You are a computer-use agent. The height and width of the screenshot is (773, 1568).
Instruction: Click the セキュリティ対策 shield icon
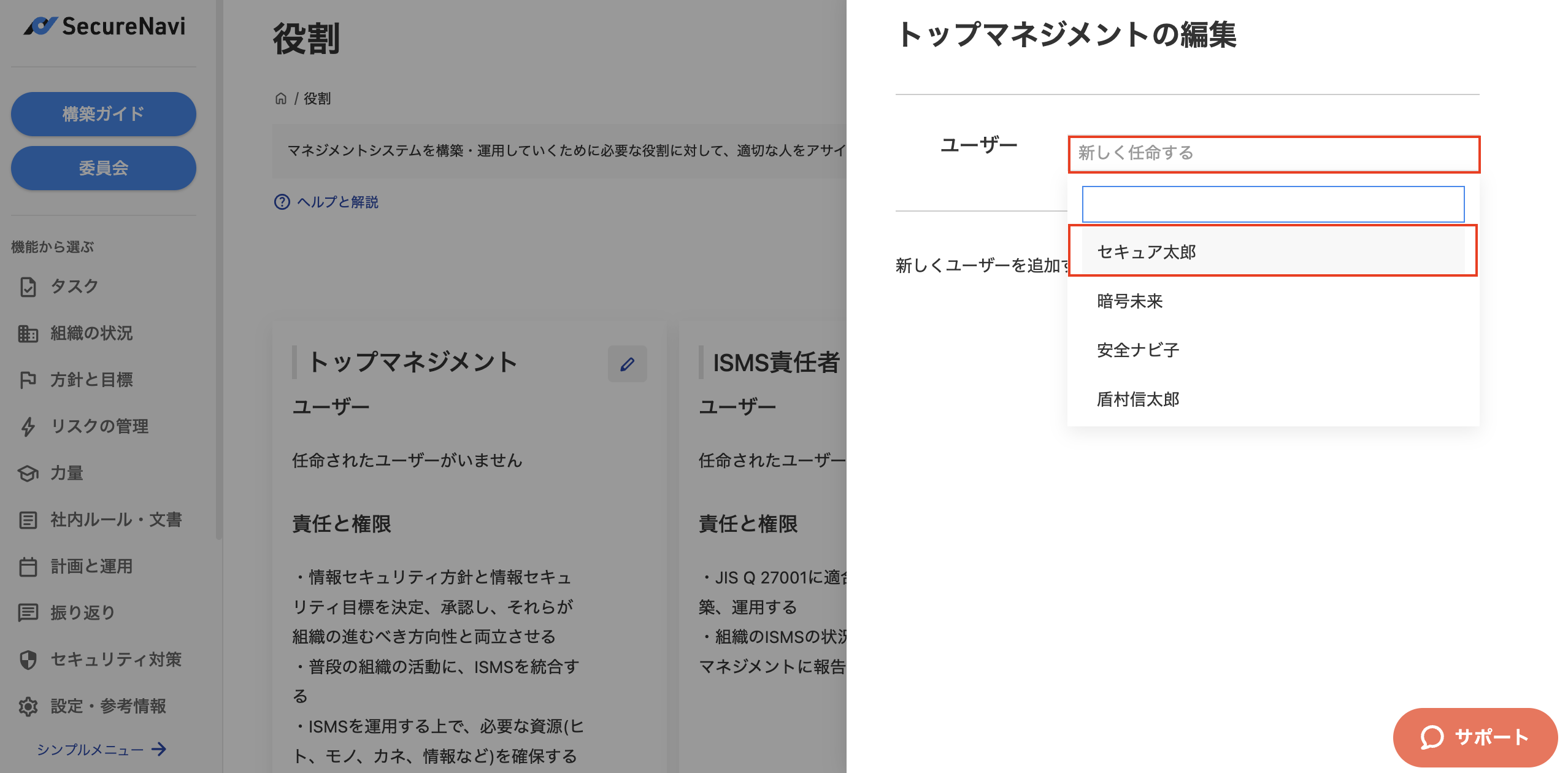pos(28,660)
